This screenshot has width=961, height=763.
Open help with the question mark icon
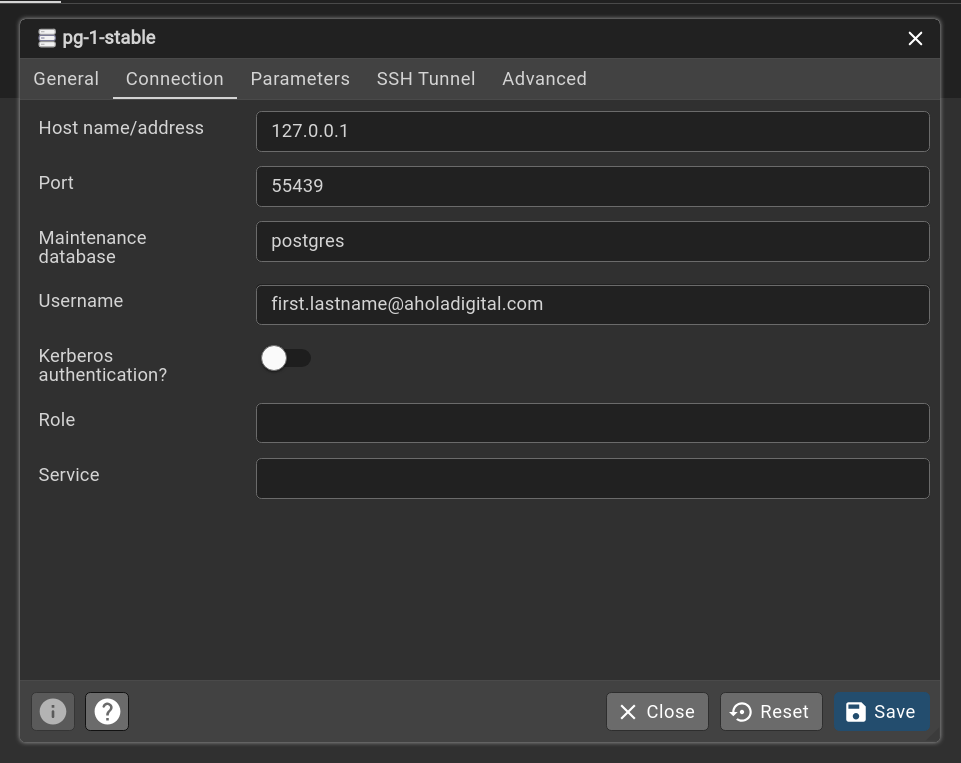pos(107,712)
